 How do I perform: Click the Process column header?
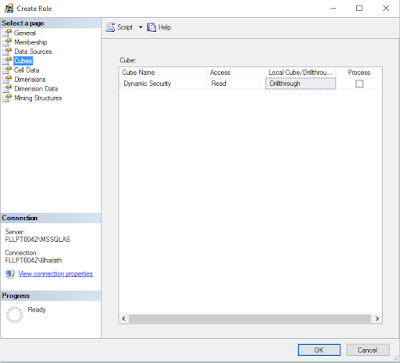point(359,72)
